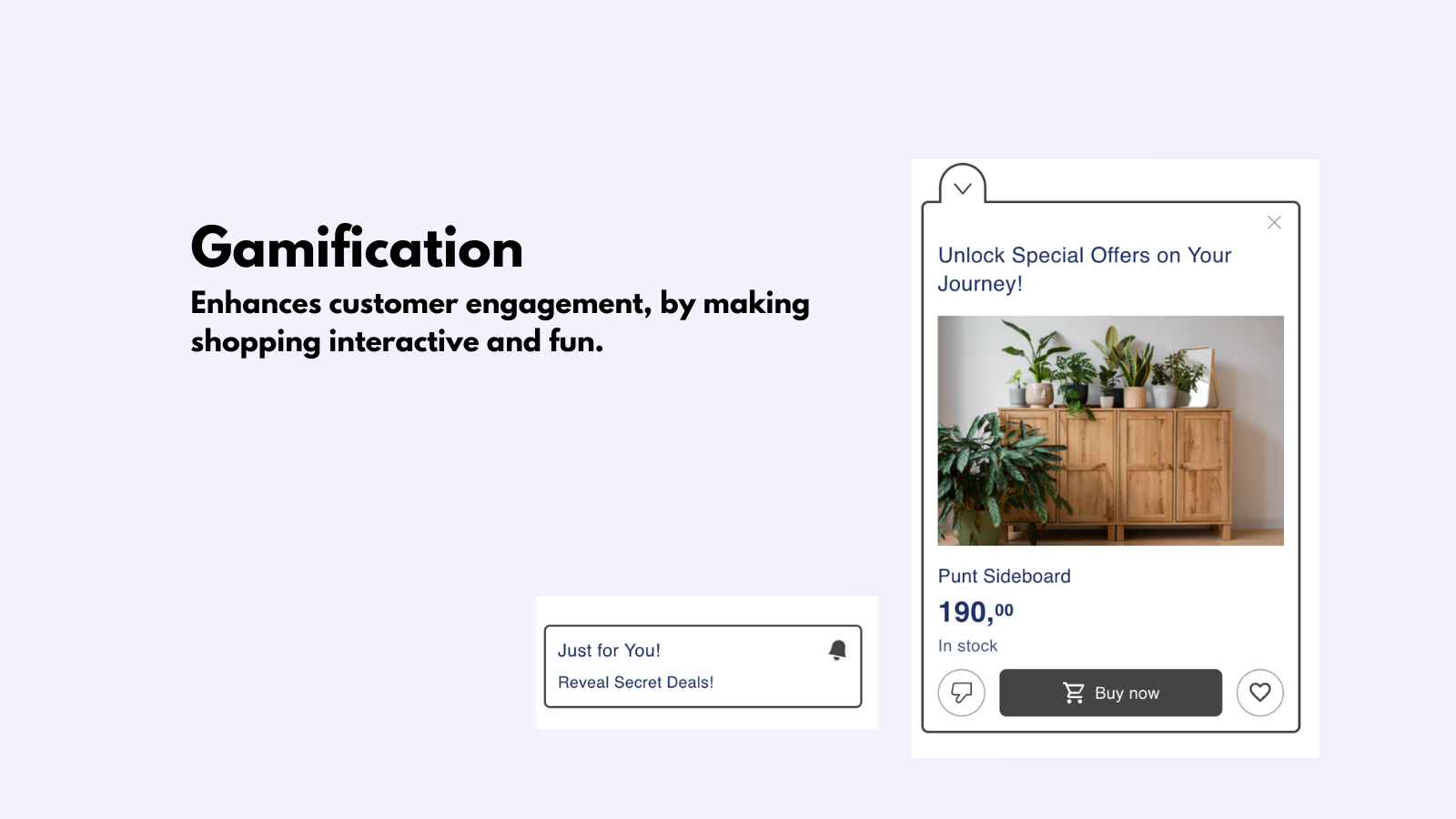Screen dimensions: 1456x819
Task: Select the Punt Sideboard product title
Action: click(x=1005, y=576)
